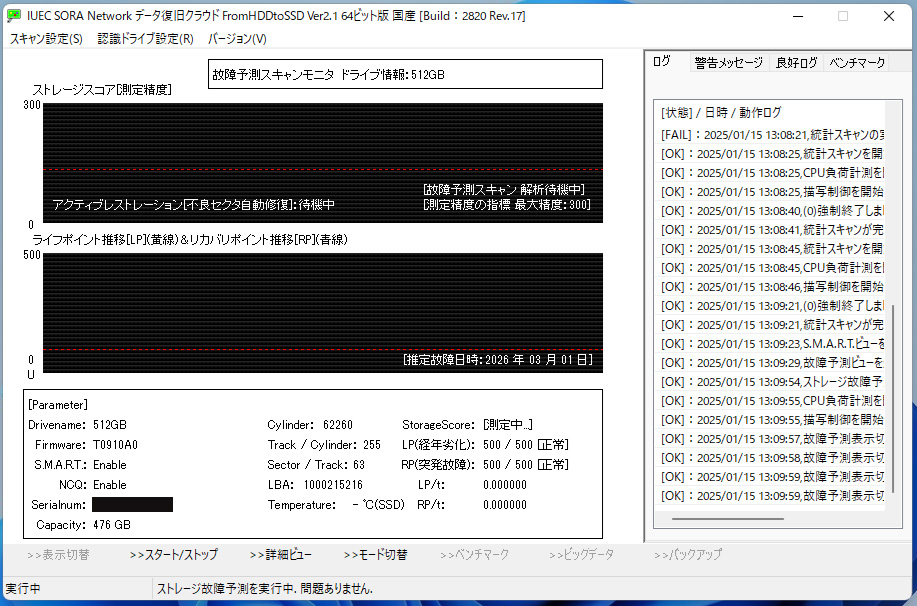Viewport: 917px width, 606px height.
Task: Click the >>スタート/ストップ button
Action: coord(174,555)
